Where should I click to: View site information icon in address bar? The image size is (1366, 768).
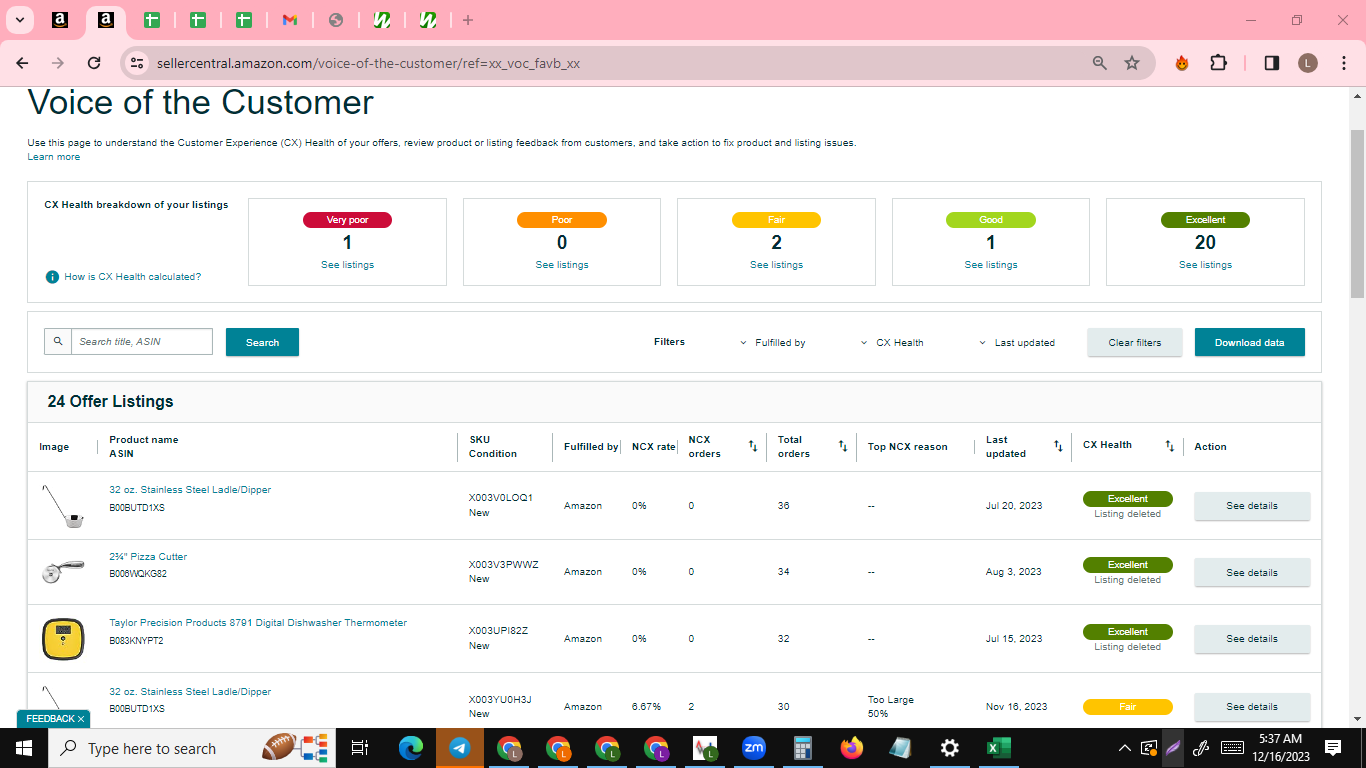[138, 63]
